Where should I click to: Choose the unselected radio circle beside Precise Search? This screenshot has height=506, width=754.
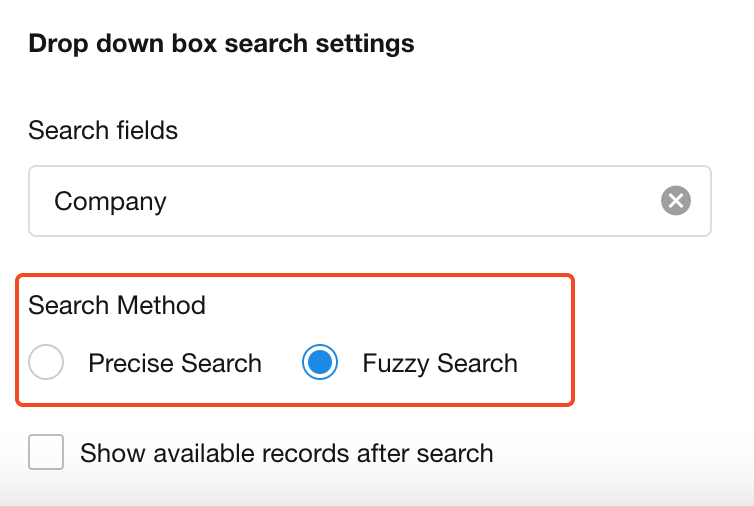pyautogui.click(x=47, y=363)
